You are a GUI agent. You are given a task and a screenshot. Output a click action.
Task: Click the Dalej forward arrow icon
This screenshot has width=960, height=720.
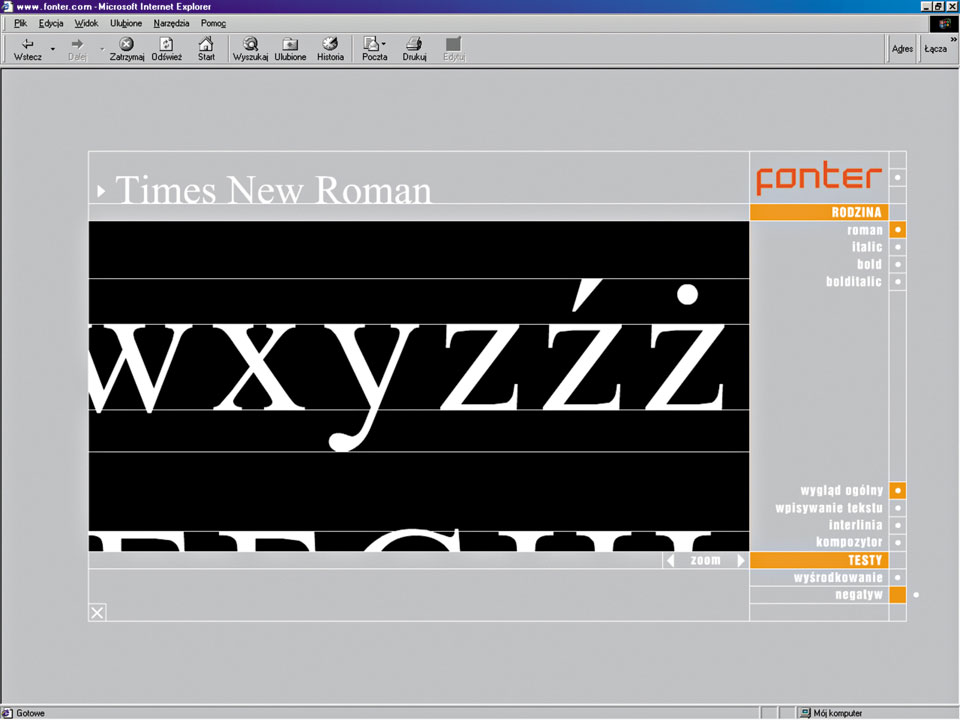[x=77, y=43]
